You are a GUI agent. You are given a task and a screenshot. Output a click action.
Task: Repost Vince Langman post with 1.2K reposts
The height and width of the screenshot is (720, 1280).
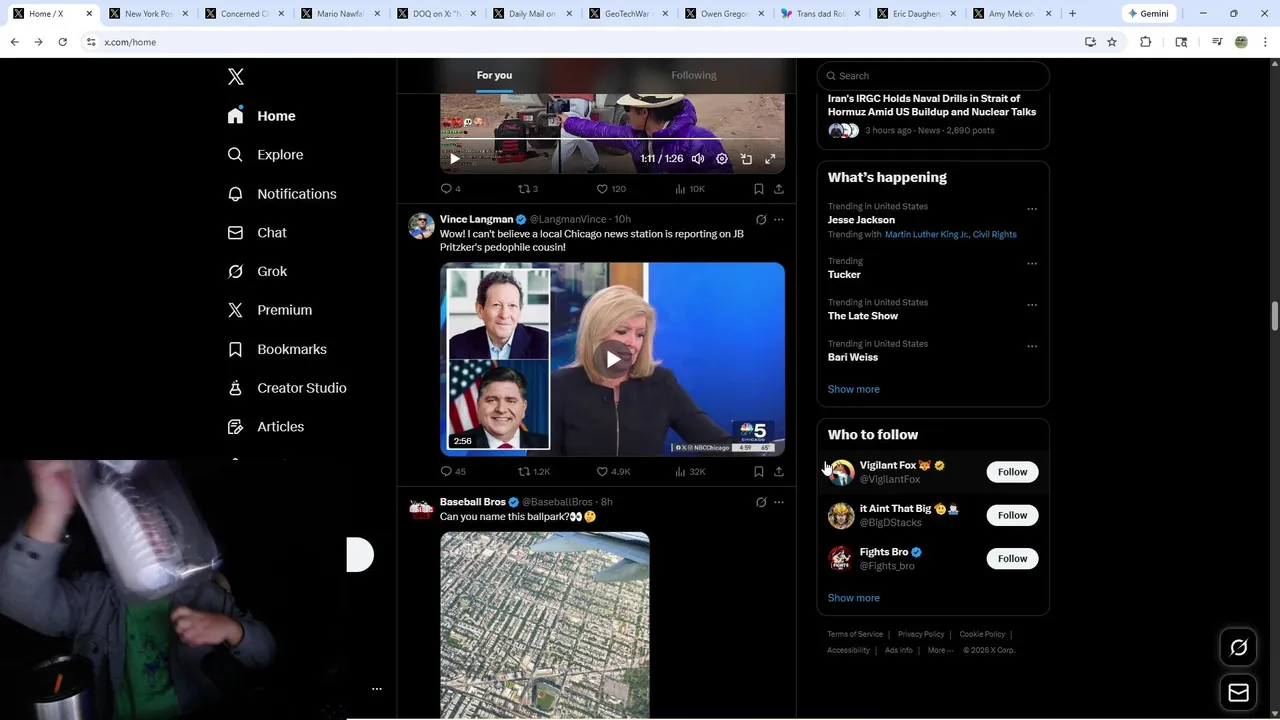(x=534, y=471)
